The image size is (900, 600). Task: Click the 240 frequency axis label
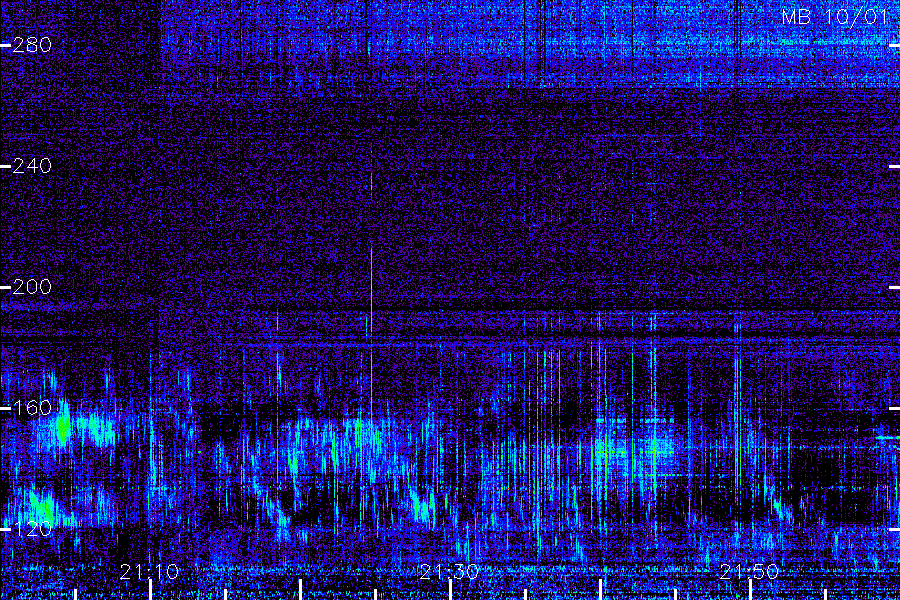pos(32,167)
